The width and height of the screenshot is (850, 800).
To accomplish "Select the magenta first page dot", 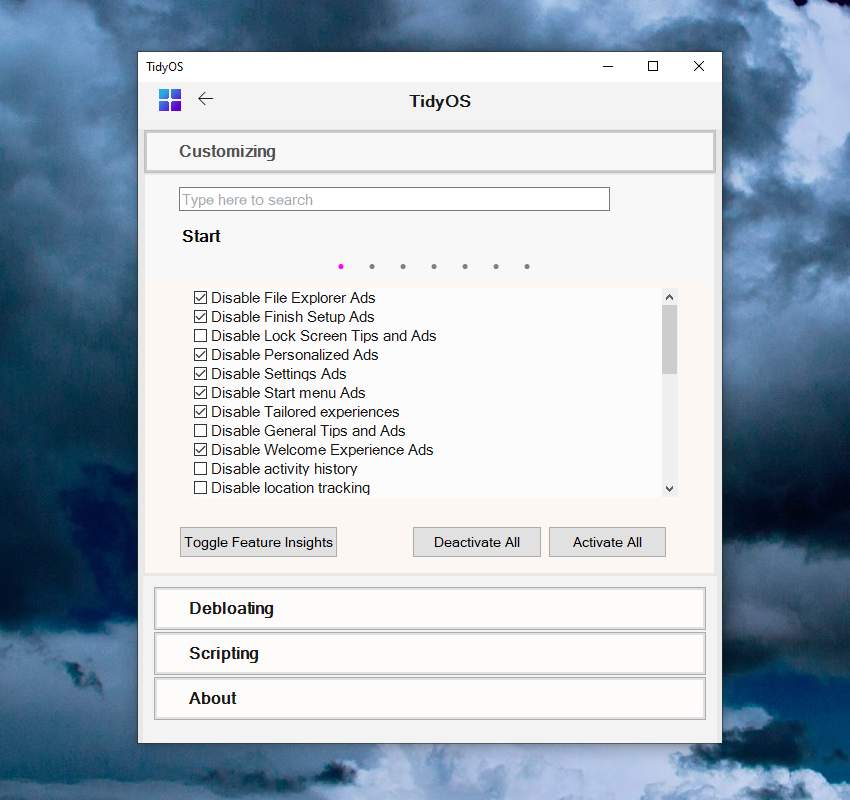I will (341, 266).
